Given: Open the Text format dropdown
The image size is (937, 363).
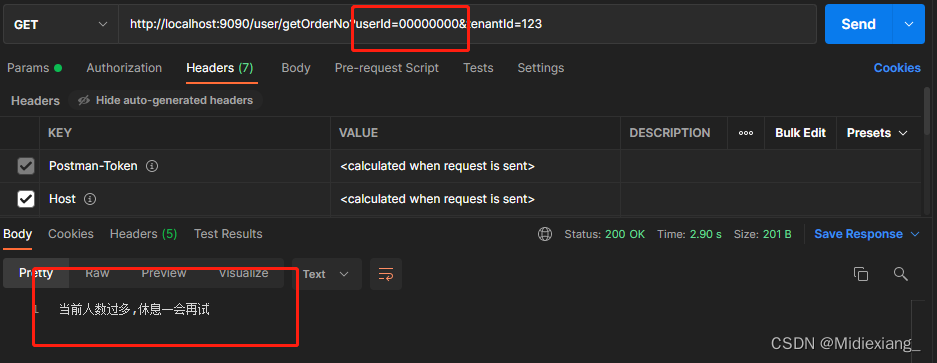Looking at the screenshot, I should (x=326, y=274).
